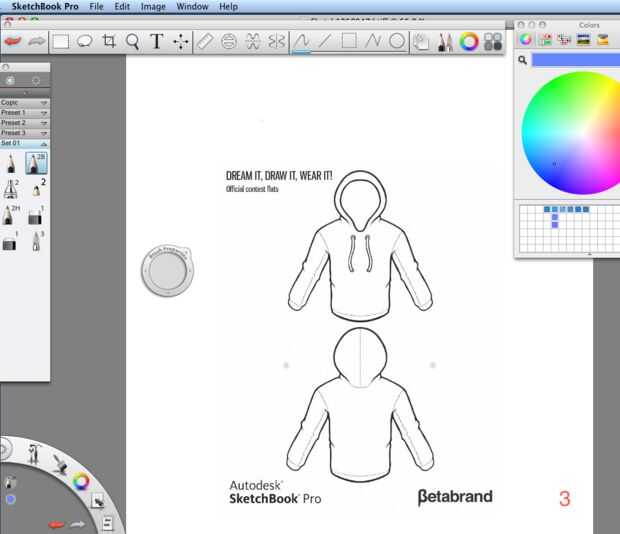
Task: Select the Oval shape tool
Action: coord(397,41)
